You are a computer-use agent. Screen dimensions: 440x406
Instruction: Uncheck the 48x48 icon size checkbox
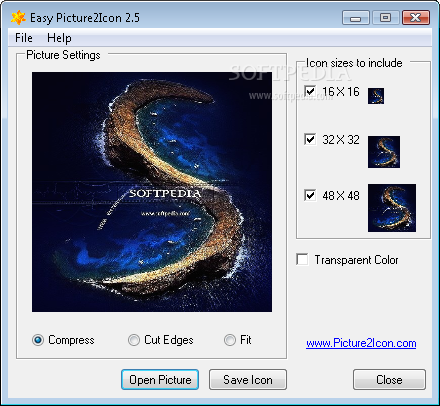pos(310,195)
